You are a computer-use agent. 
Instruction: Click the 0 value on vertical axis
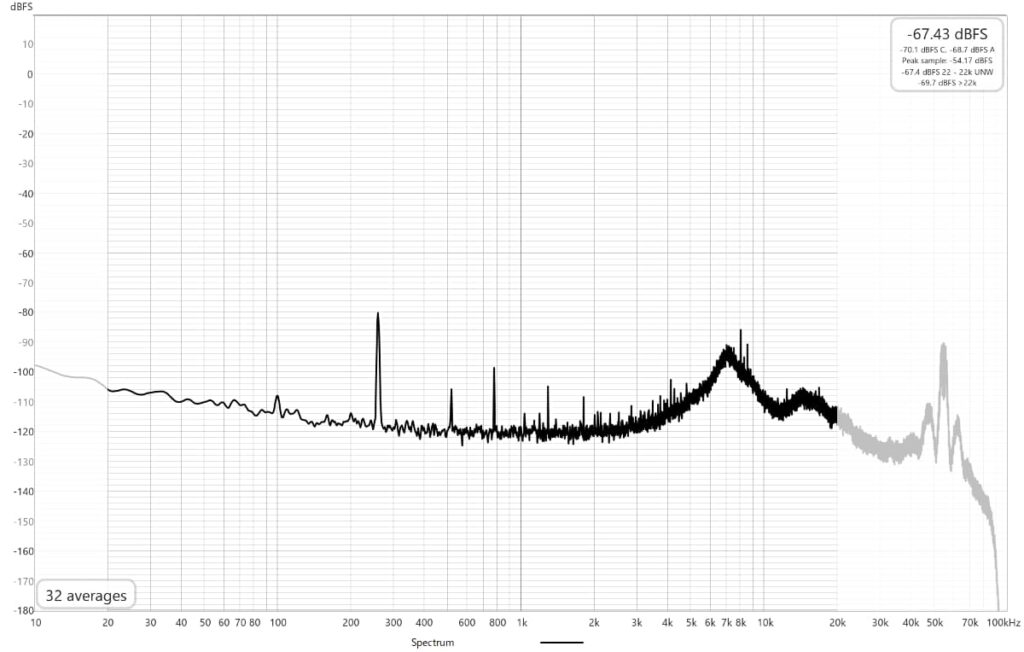[x=30, y=74]
